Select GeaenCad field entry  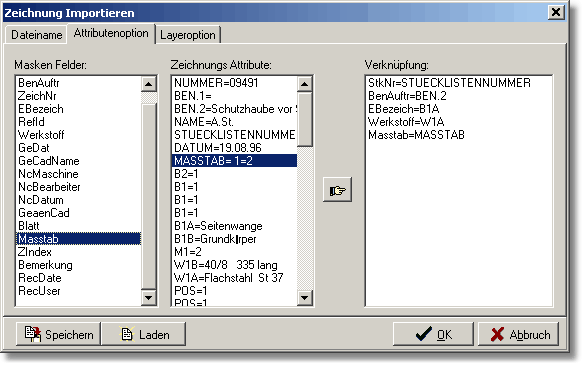(79, 213)
